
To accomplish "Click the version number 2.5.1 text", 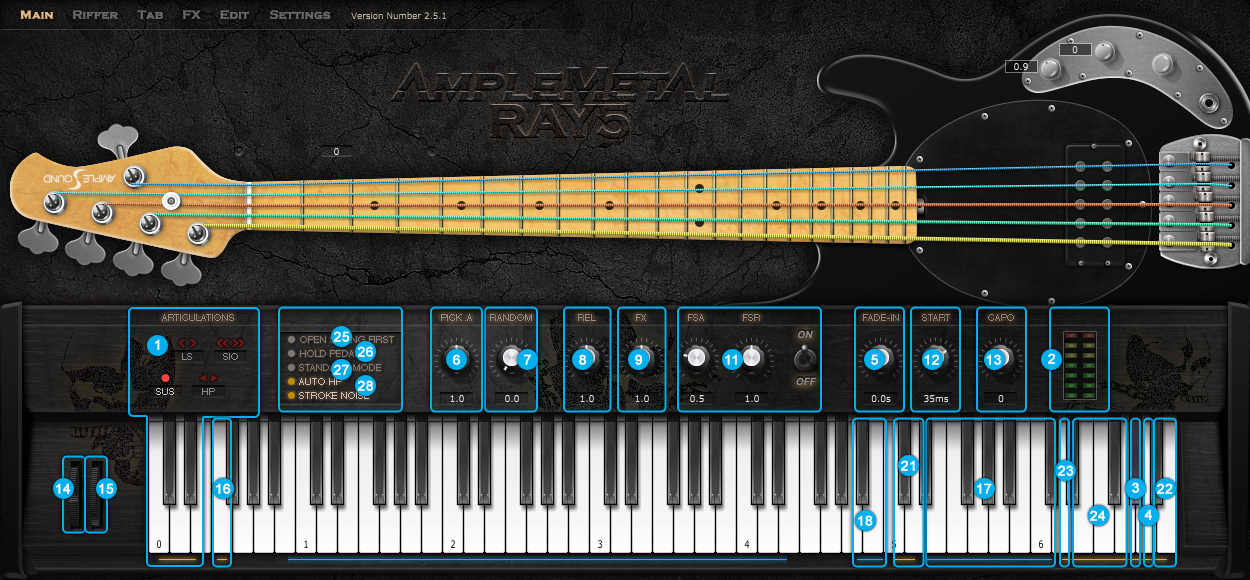I will (399, 16).
